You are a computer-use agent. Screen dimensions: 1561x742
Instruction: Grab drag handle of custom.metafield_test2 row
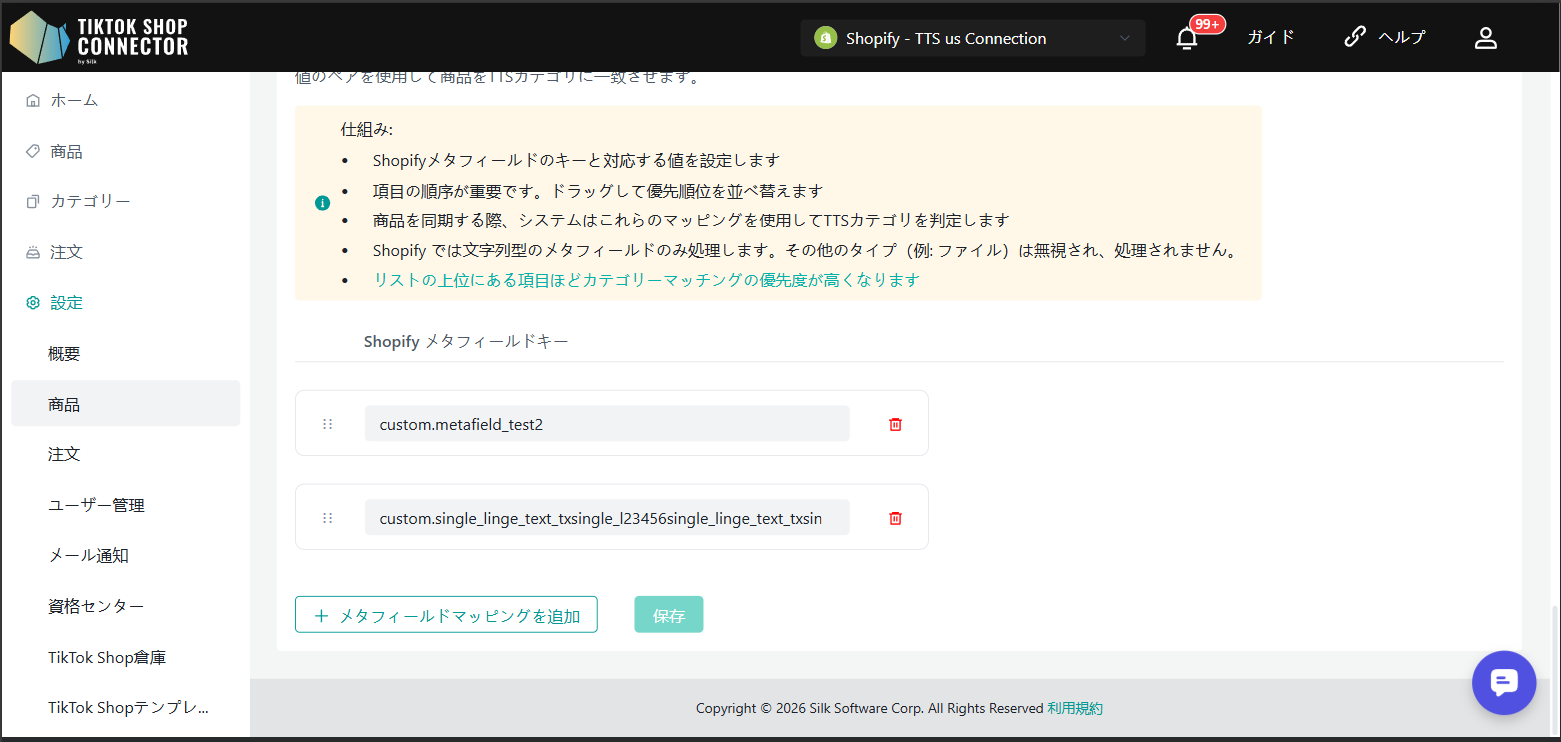pyautogui.click(x=327, y=424)
